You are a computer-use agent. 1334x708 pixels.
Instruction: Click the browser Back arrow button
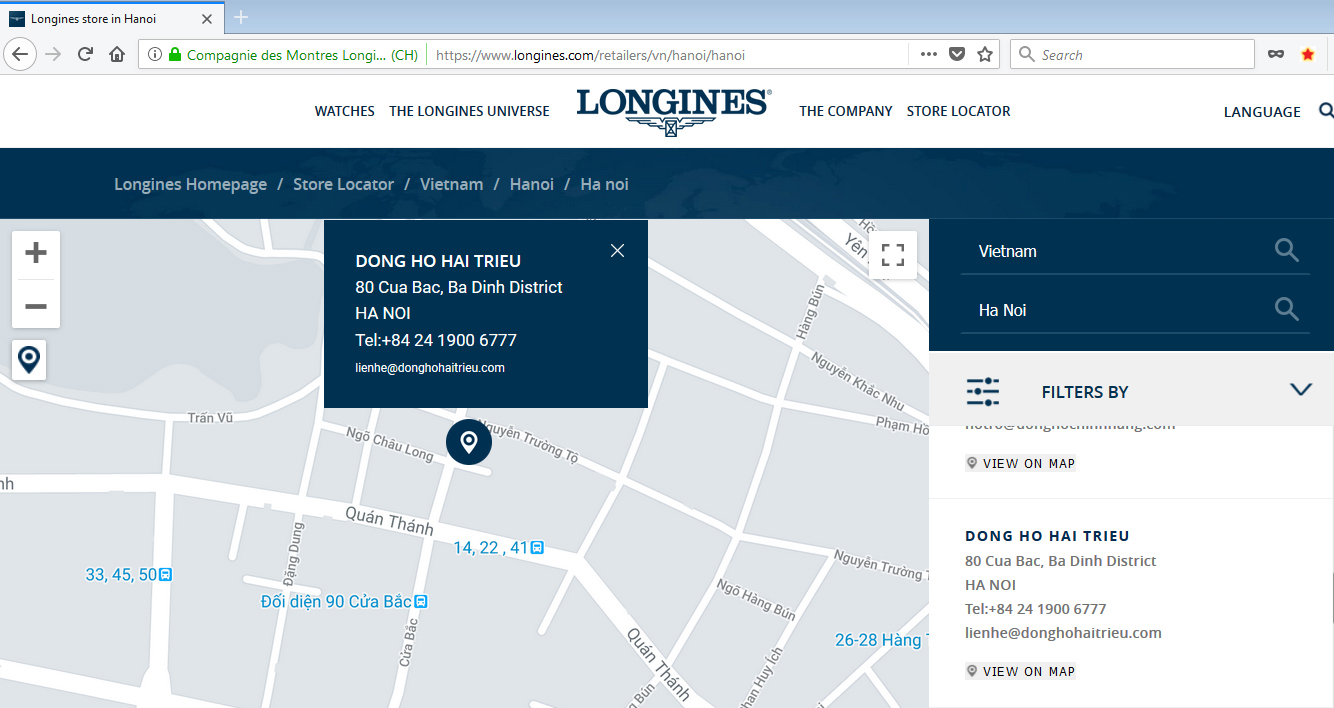(21, 55)
